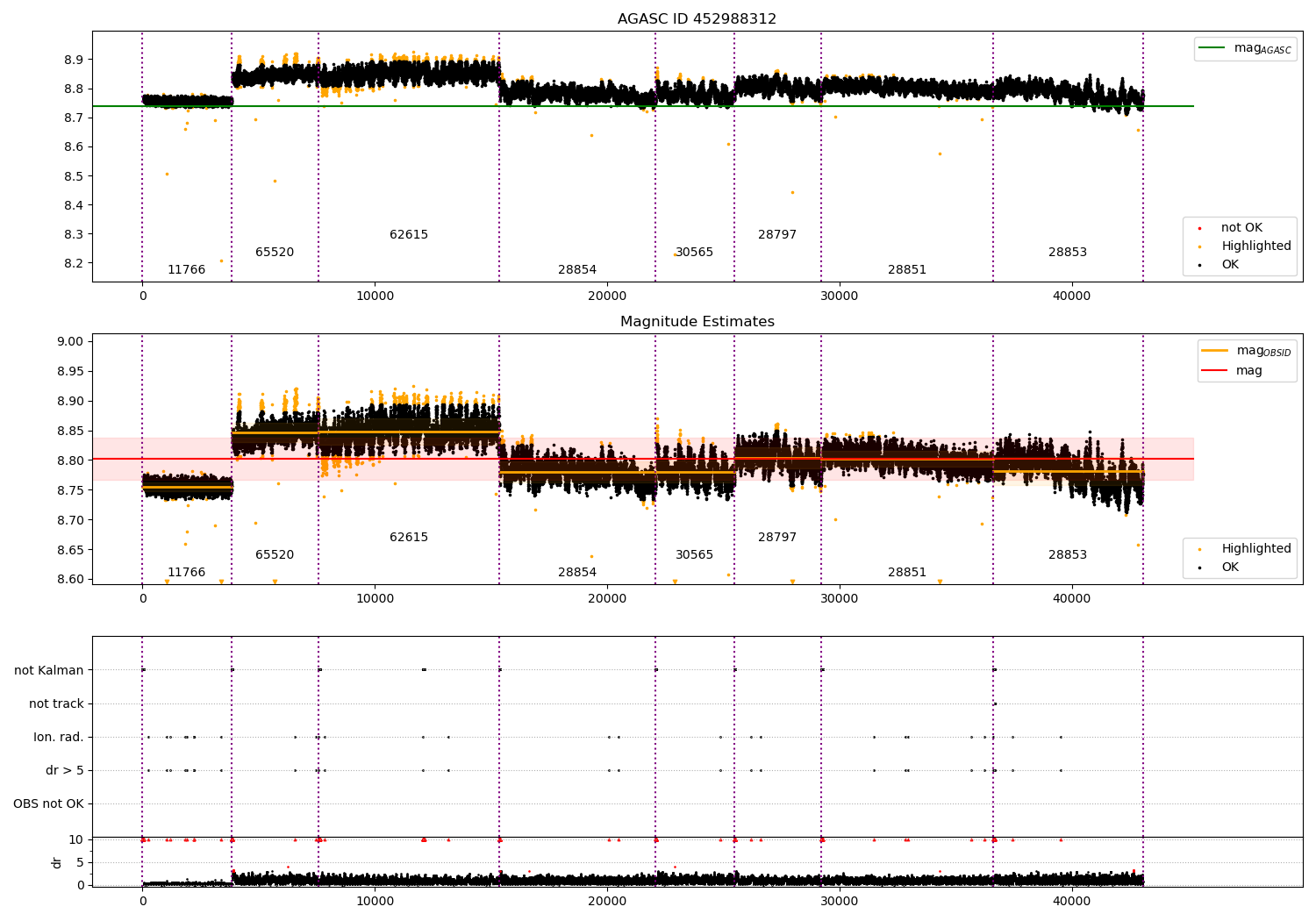
Task: Click OBSID label 62615 in top plot
Action: tap(409, 235)
